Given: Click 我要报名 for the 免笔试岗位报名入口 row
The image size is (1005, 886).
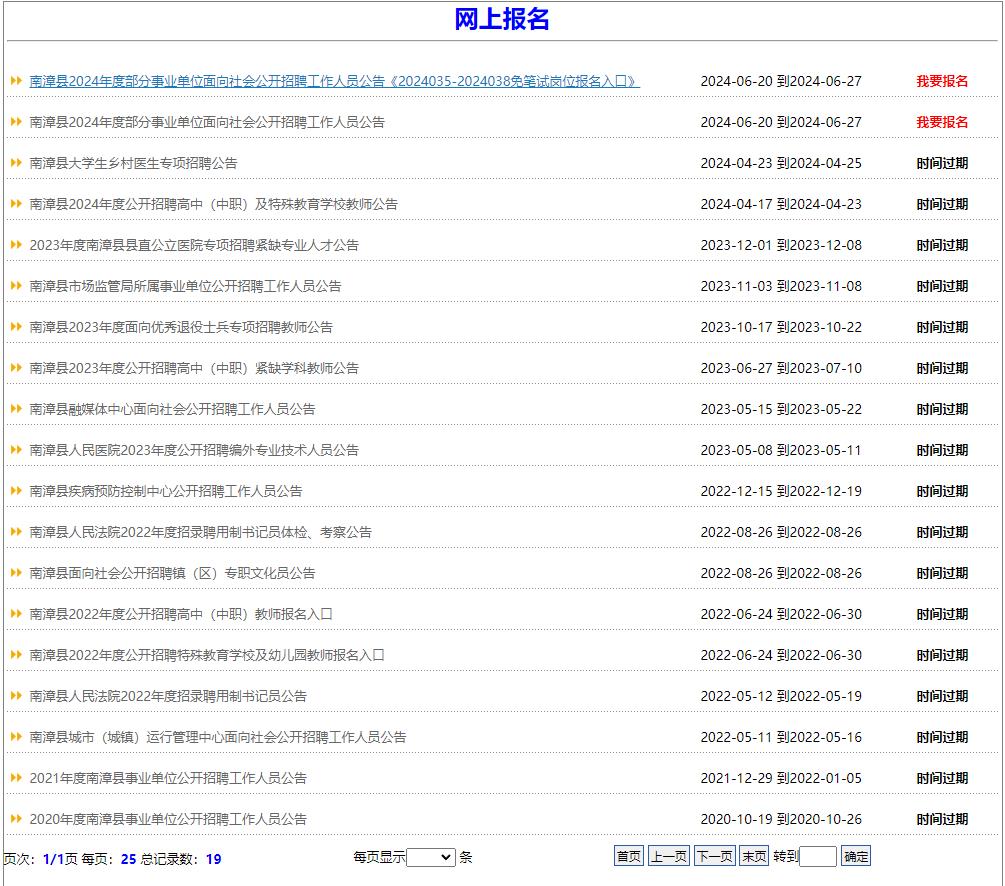Looking at the screenshot, I should pyautogui.click(x=942, y=81).
